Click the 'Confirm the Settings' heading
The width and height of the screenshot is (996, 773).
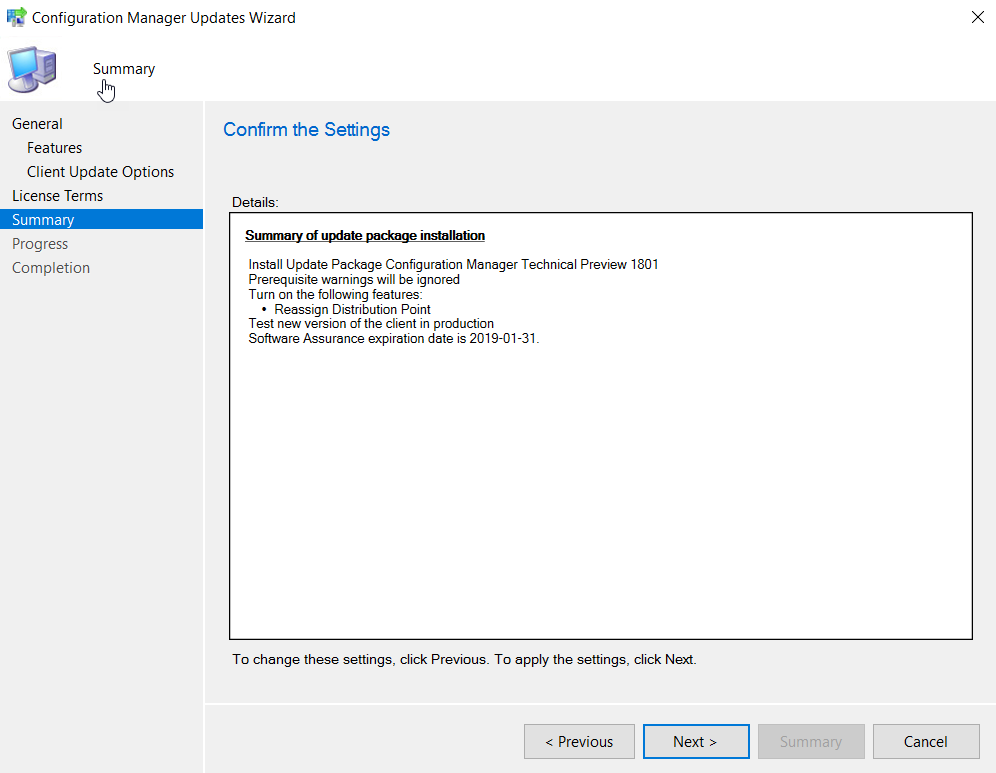(x=306, y=130)
